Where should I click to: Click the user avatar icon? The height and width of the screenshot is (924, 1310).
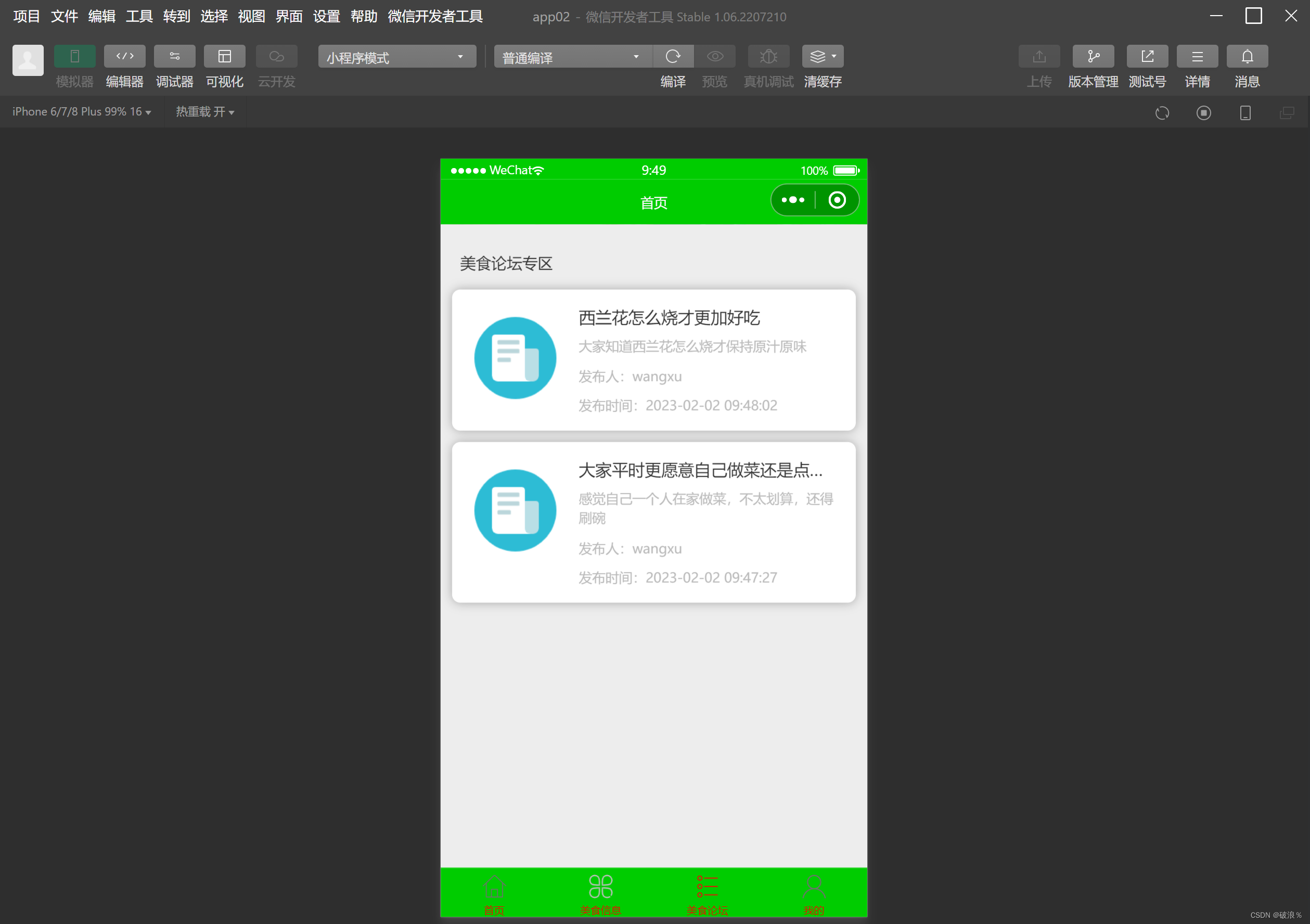(28, 60)
